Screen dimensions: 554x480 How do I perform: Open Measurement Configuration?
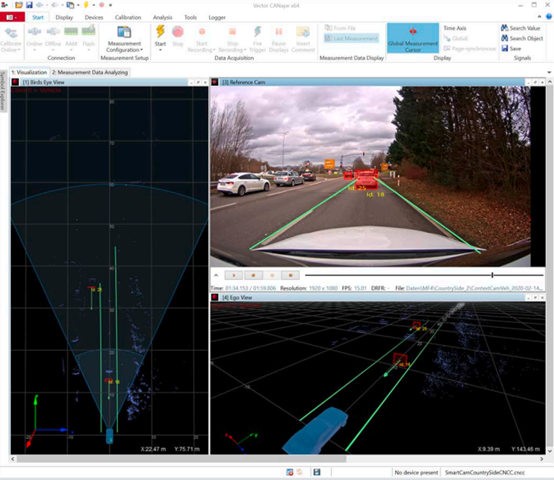click(x=124, y=39)
